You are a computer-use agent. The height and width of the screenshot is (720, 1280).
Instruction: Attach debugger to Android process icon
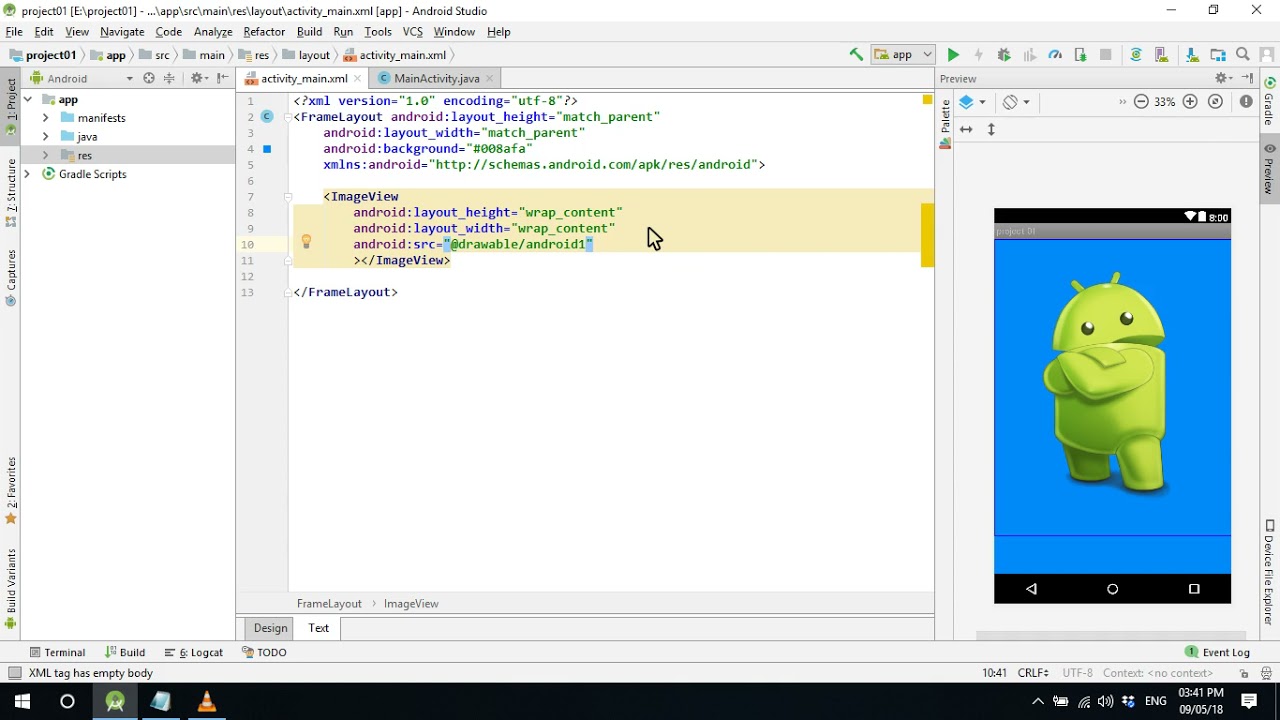[x=1080, y=55]
